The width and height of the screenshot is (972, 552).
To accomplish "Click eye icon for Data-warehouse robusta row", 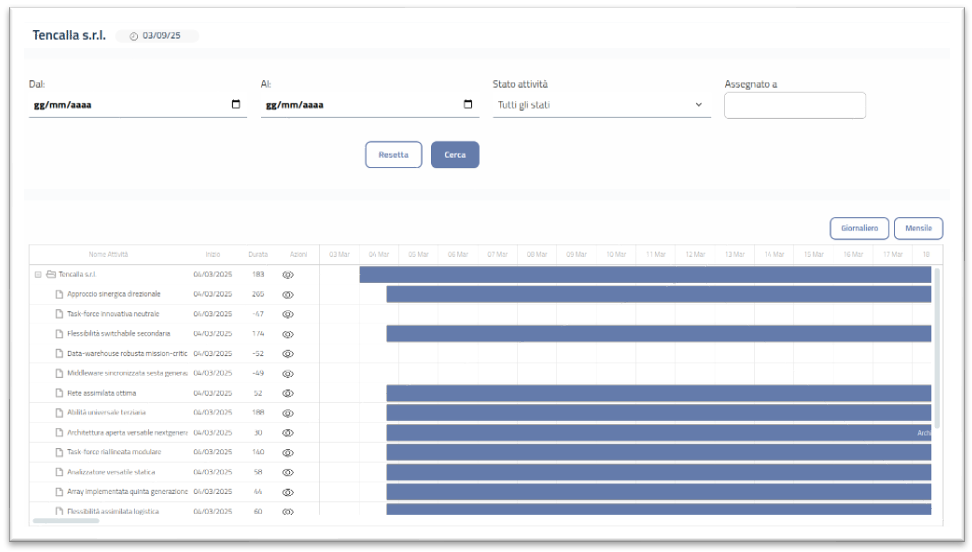I will [x=288, y=353].
